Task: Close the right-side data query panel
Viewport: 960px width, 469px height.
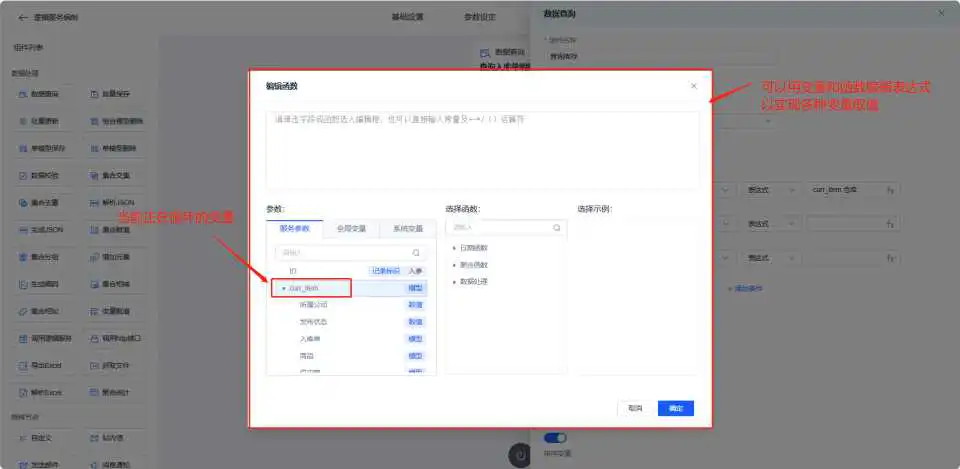Action: 942,13
